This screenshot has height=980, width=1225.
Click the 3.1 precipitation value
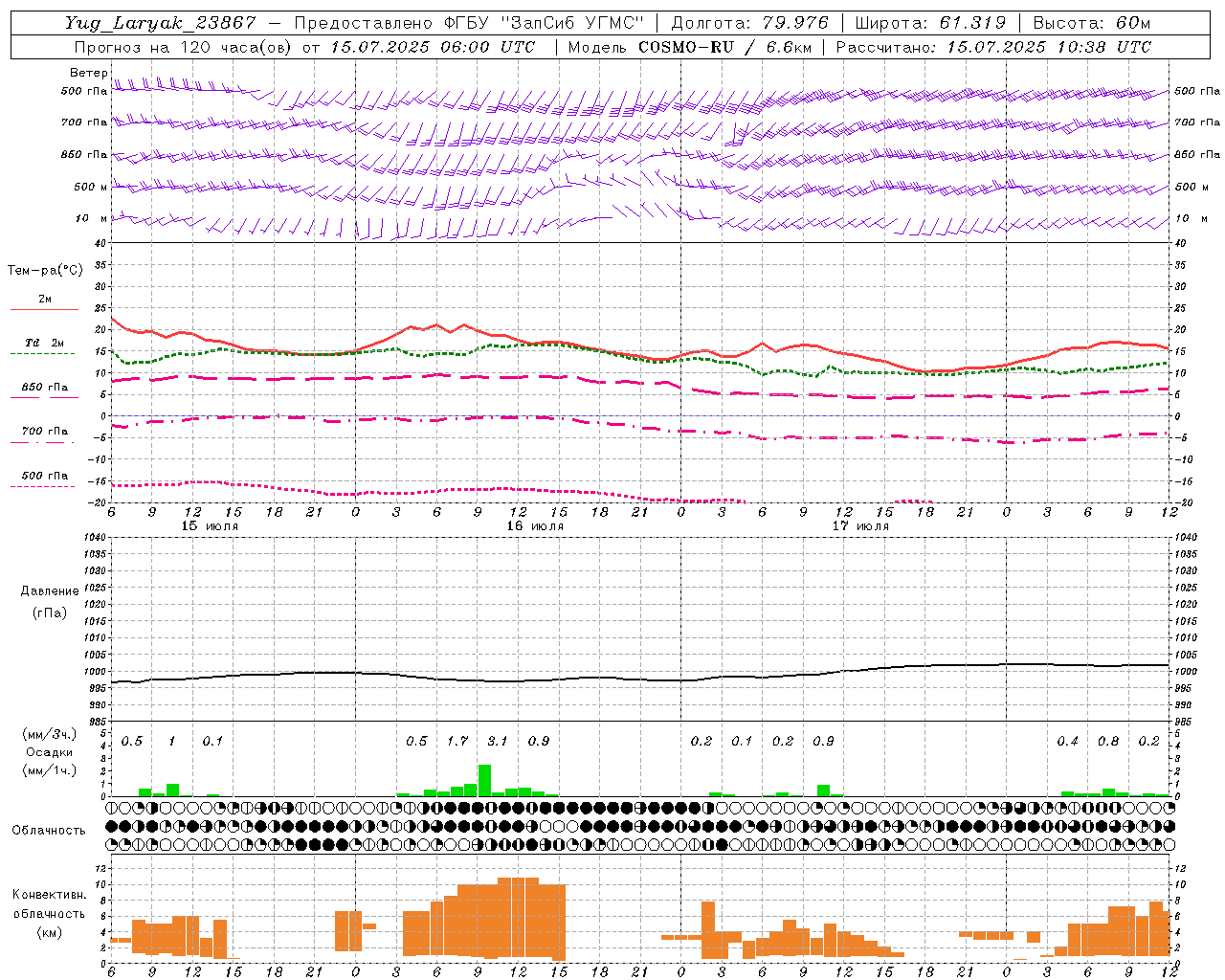tap(498, 742)
